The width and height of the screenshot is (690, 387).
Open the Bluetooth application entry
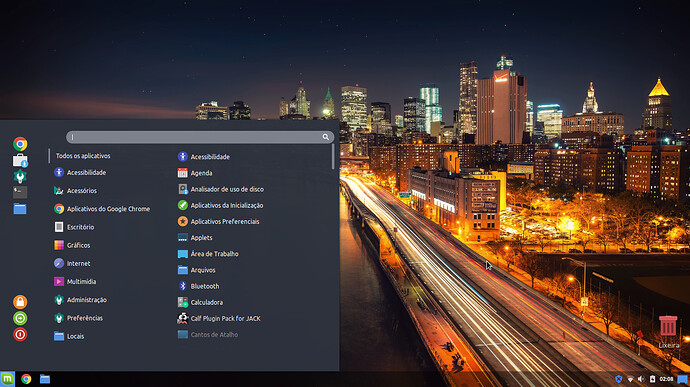198,286
